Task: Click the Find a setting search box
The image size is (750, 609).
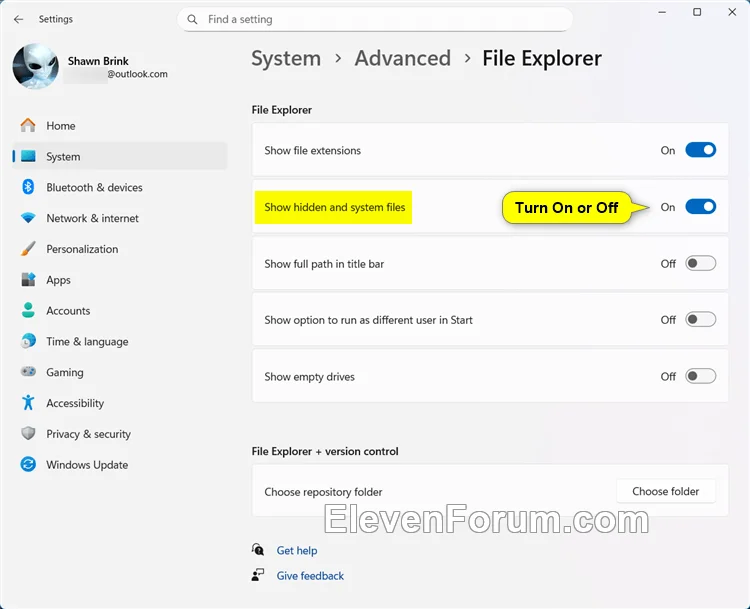Action: tap(375, 20)
